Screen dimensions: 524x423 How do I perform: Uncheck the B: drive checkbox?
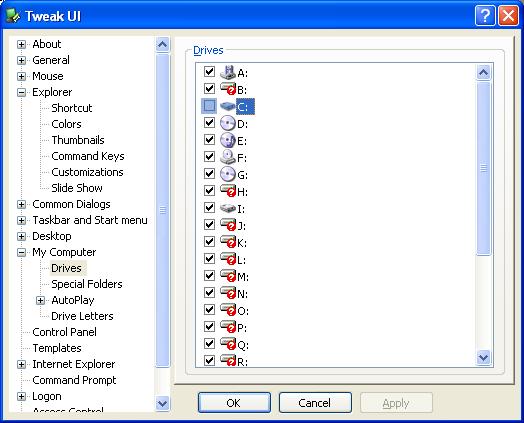click(209, 88)
